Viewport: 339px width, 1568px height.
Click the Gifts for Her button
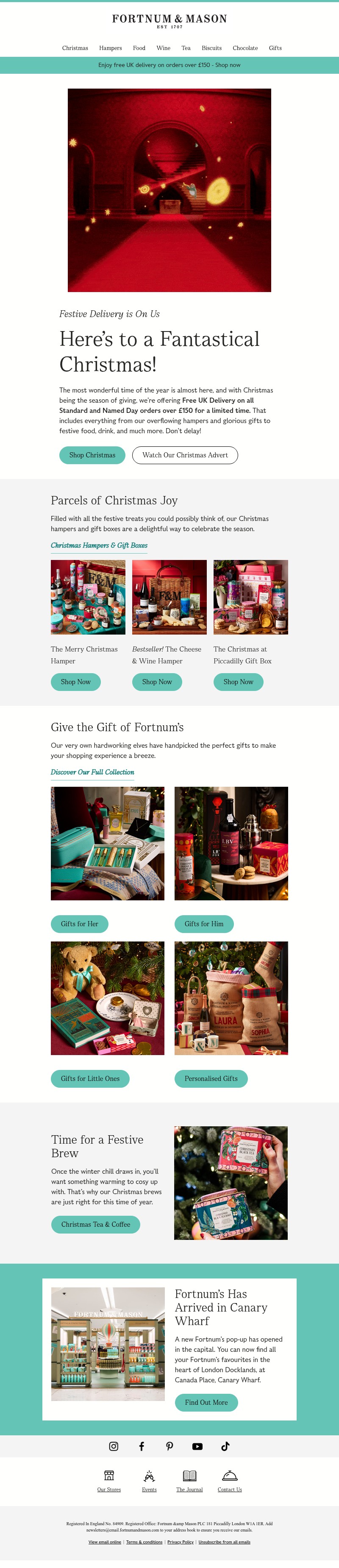pos(79,923)
